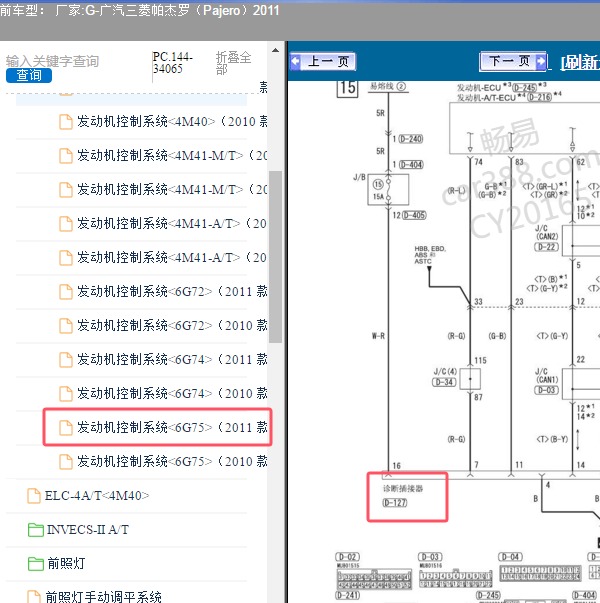Go to next page with 下一页
Image resolution: width=600 pixels, height=603 pixels.
(x=513, y=61)
